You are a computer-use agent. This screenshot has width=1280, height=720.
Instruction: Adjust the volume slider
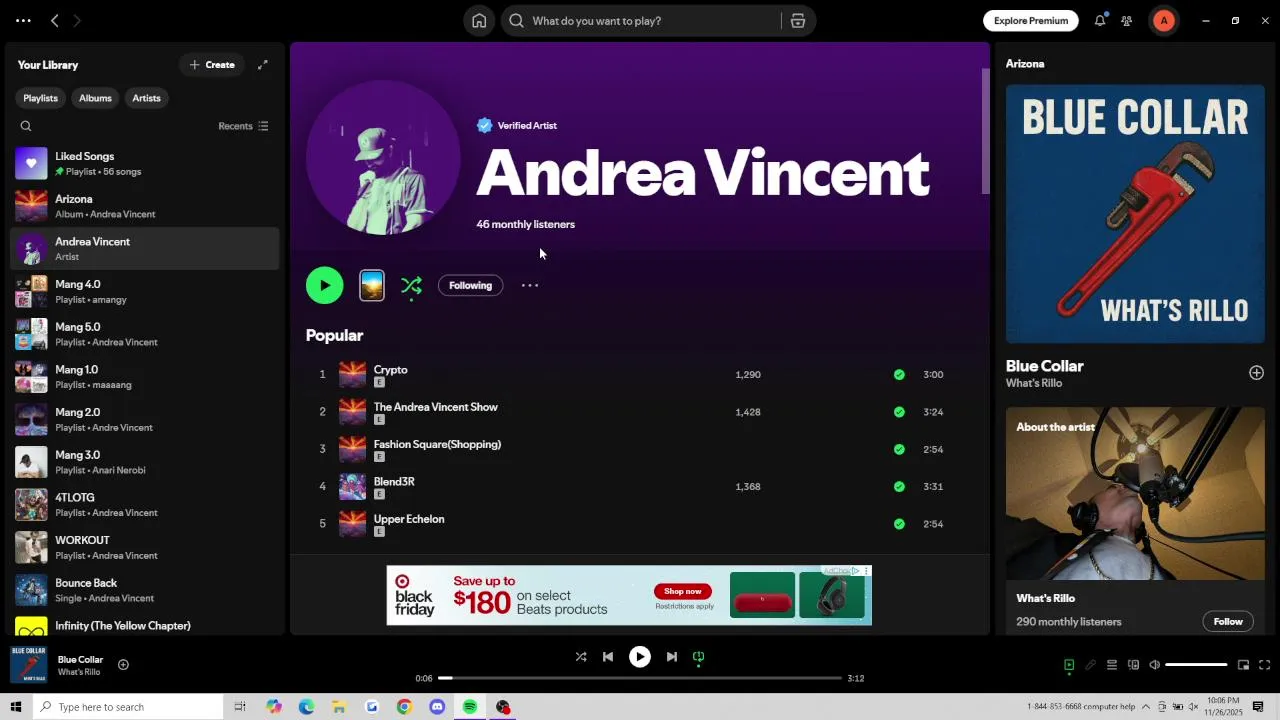pyautogui.click(x=1196, y=665)
